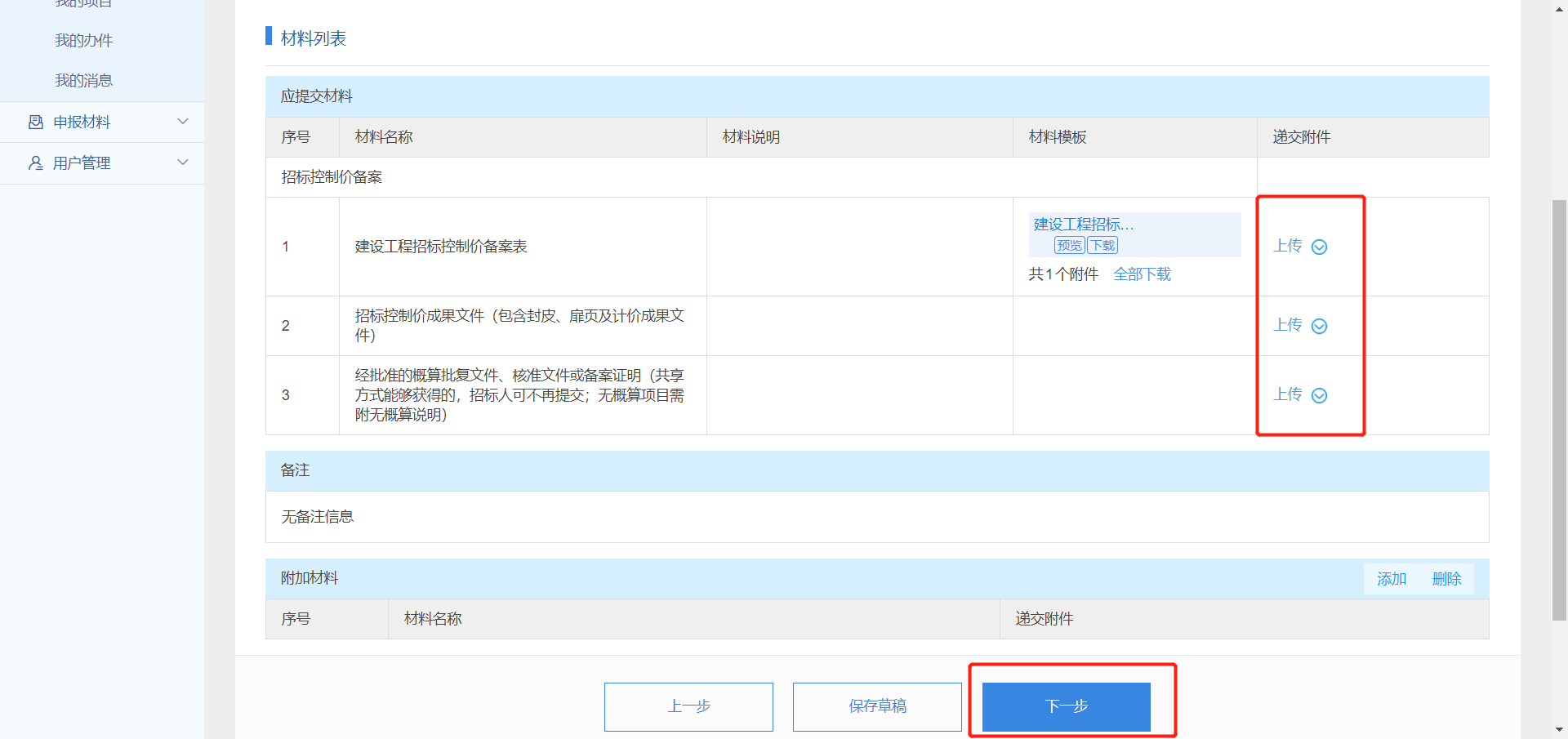Click 添加 in the 附加材料 section
The height and width of the screenshot is (739, 1568).
click(1392, 579)
